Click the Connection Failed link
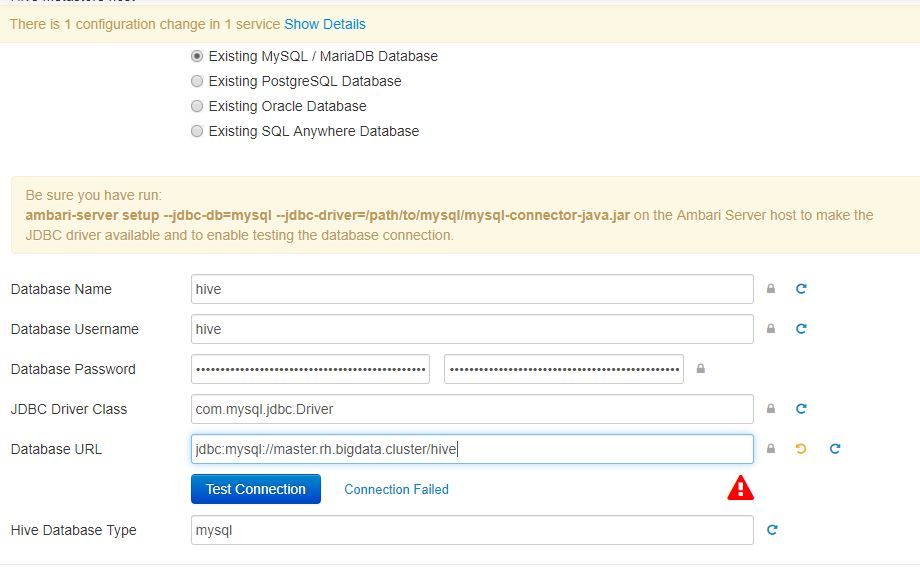Viewport: 920px width, 567px height. click(x=396, y=490)
